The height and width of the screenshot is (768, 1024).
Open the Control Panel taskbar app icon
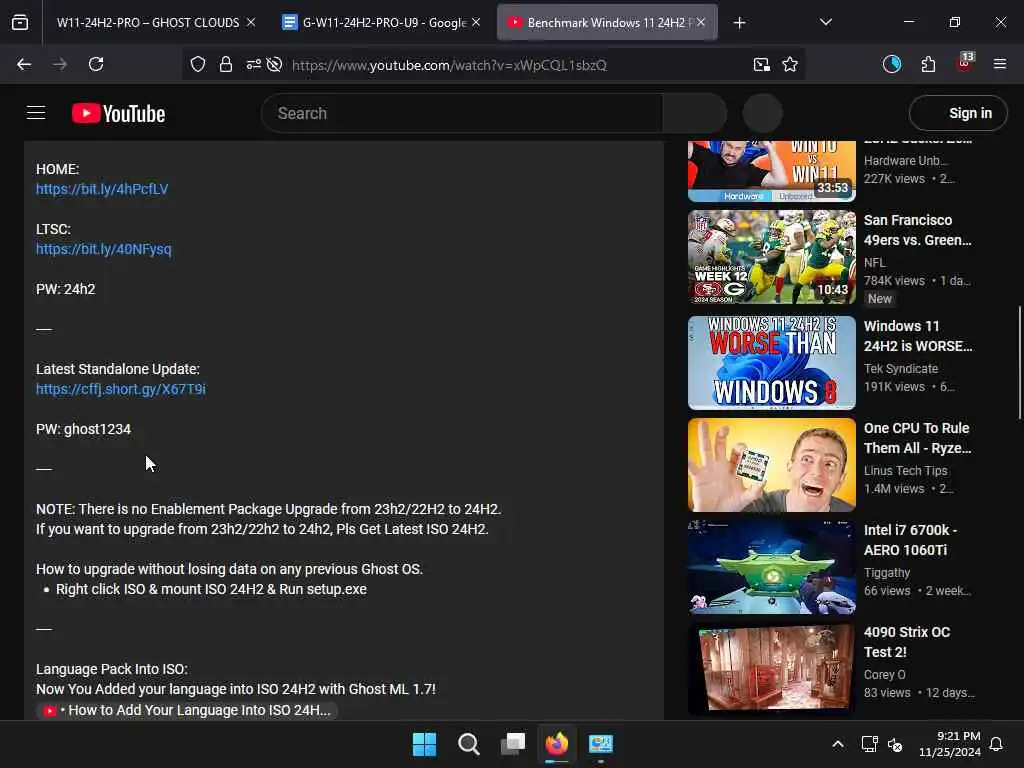pos(601,744)
